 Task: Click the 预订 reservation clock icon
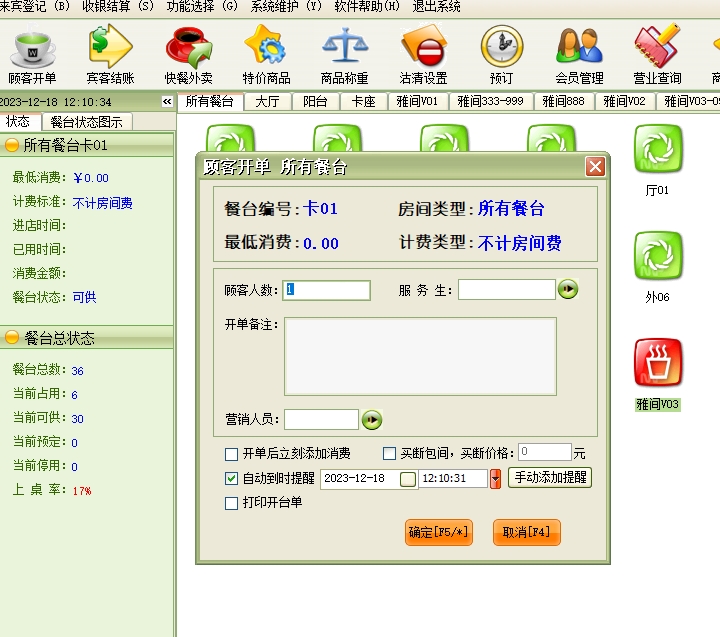[x=501, y=51]
